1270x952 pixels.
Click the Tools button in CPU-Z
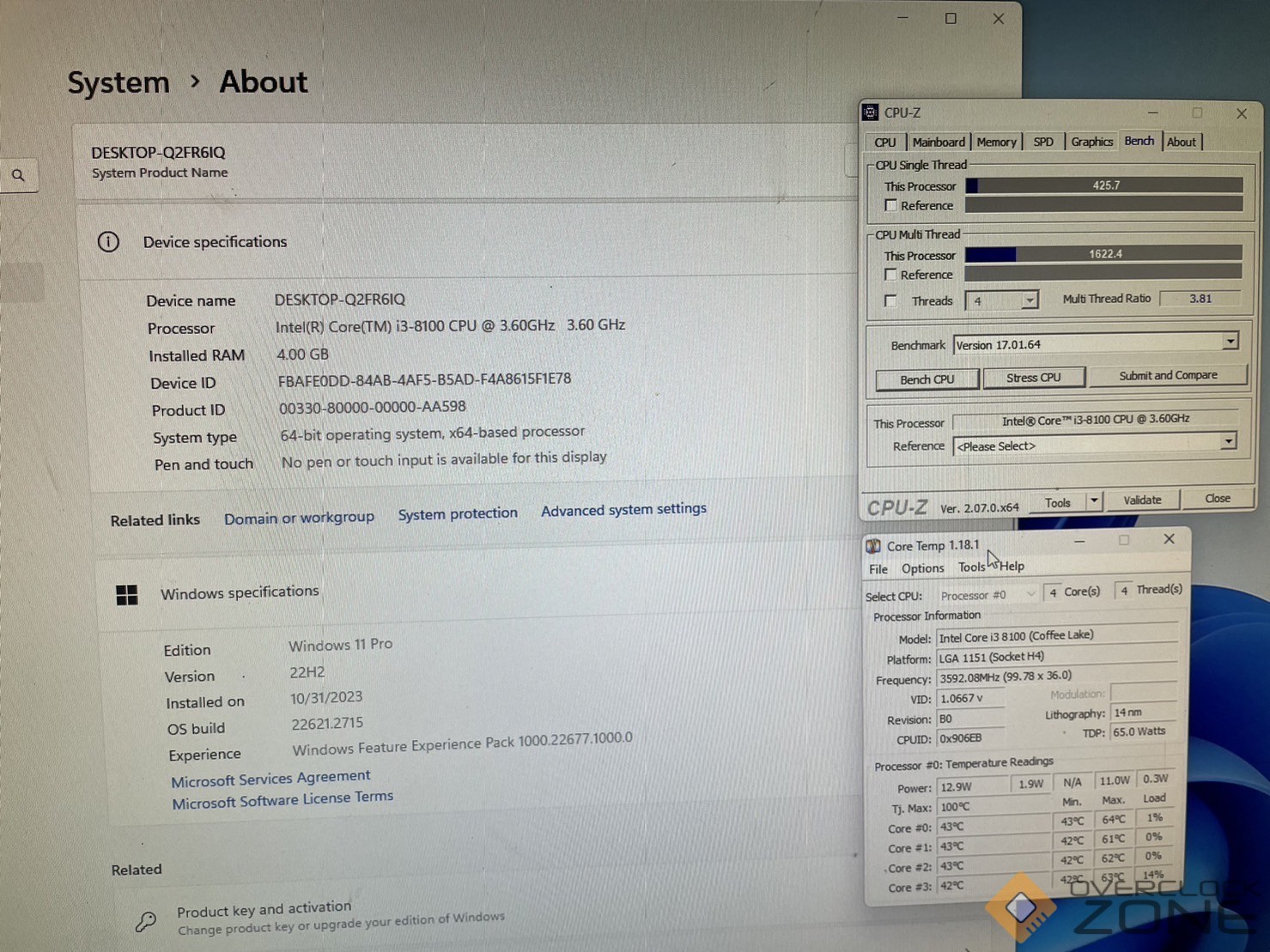tap(1058, 502)
